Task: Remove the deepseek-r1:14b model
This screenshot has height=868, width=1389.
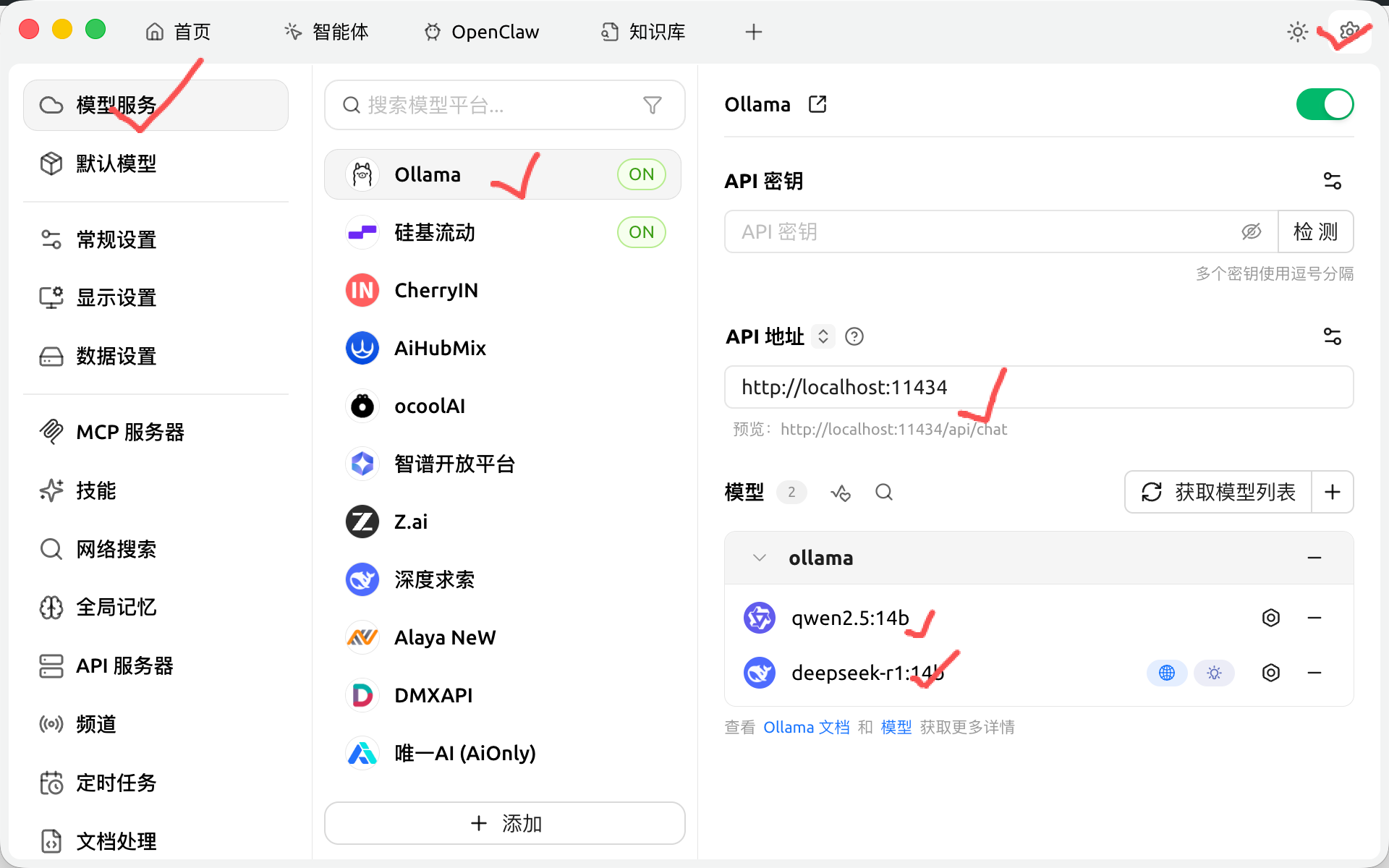Action: click(x=1314, y=673)
